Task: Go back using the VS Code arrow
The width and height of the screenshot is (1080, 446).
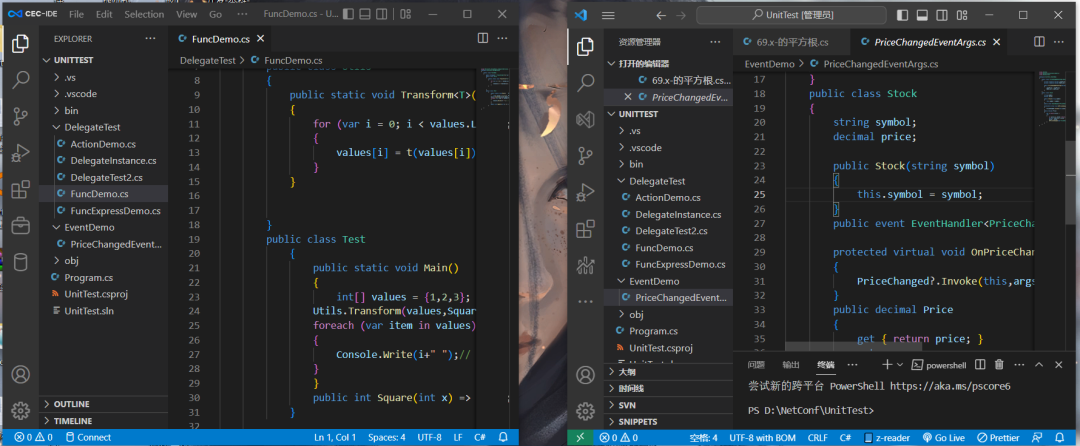Action: point(661,15)
